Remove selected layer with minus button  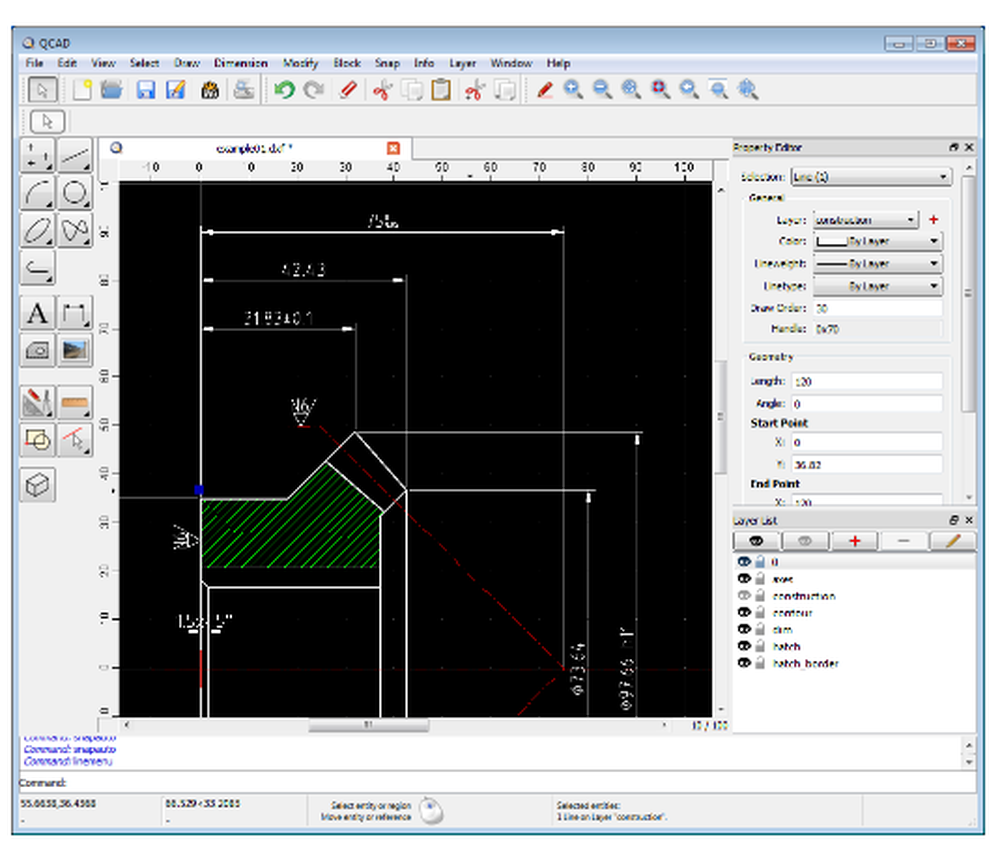click(x=903, y=540)
